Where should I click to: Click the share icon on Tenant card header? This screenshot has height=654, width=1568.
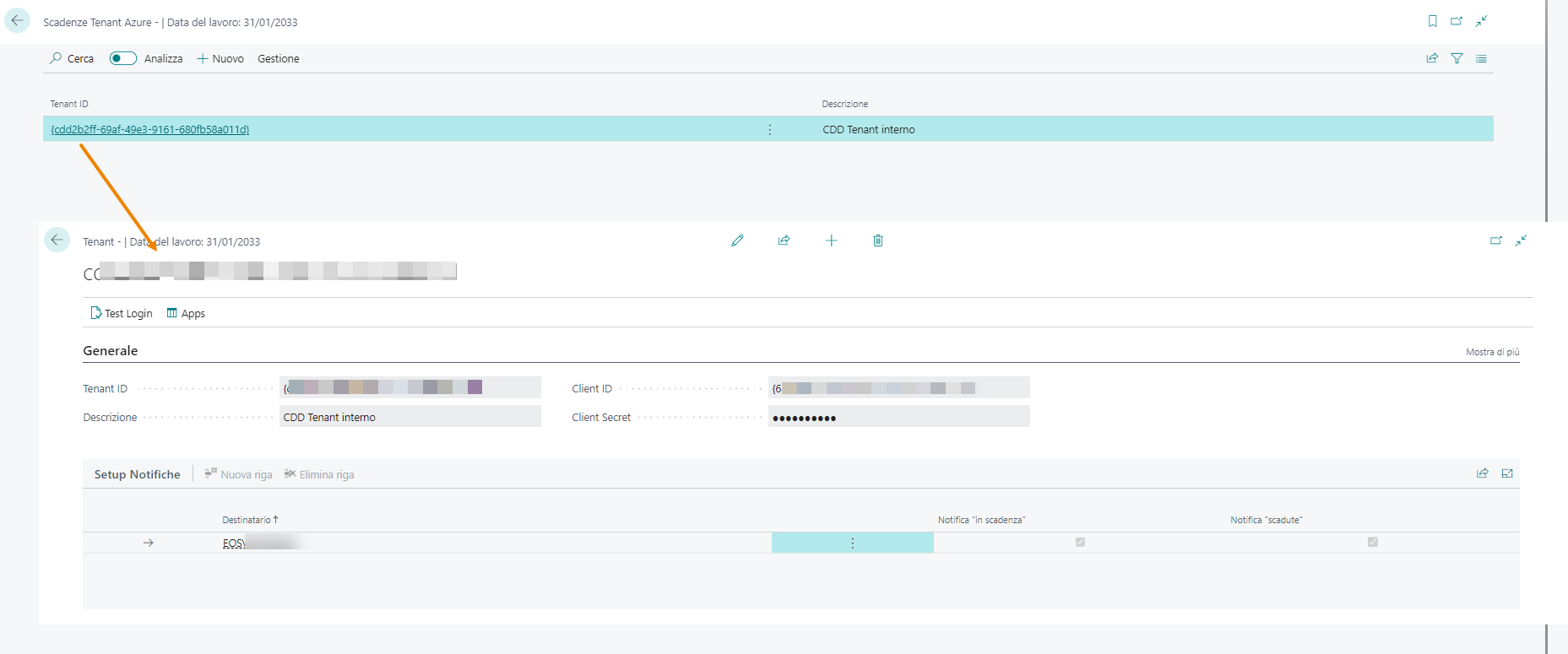[x=784, y=241]
